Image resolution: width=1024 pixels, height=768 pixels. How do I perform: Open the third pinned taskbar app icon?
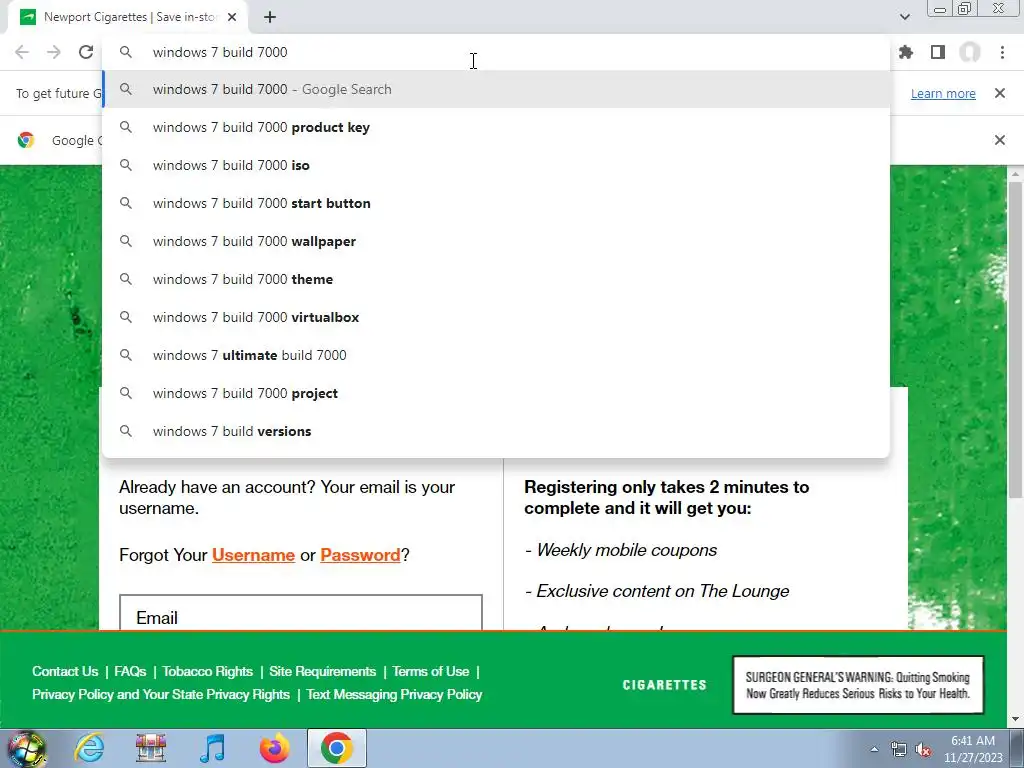coord(151,748)
